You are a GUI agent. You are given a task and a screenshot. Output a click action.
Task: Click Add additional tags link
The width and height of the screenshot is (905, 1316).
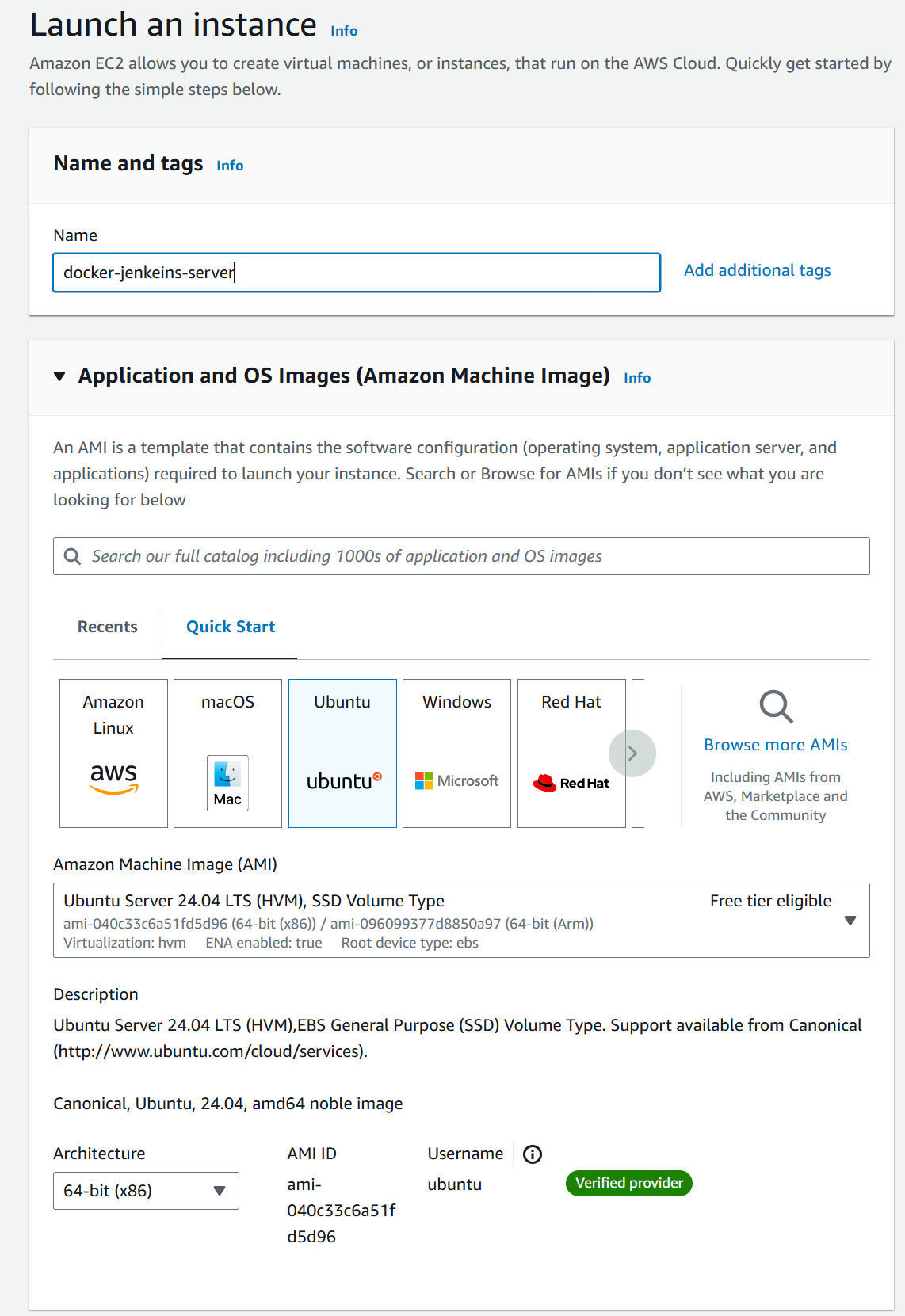758,270
